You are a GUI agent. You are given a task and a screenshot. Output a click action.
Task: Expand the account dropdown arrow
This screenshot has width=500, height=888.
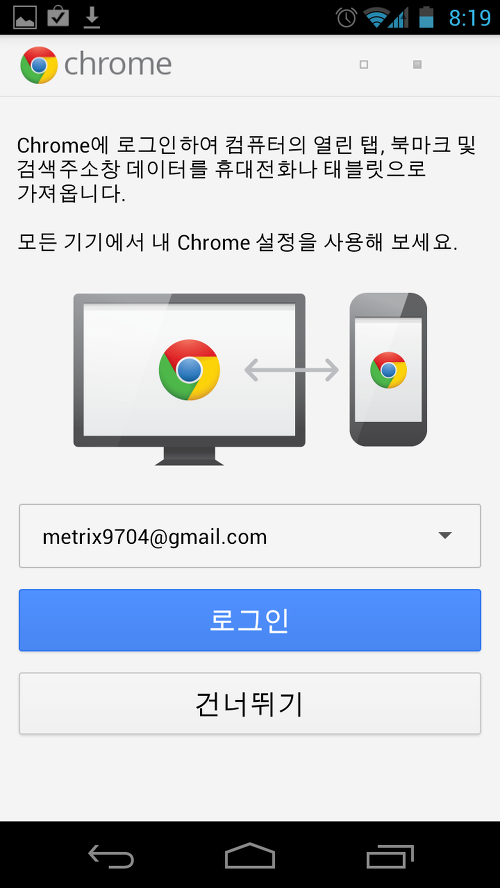pos(445,535)
